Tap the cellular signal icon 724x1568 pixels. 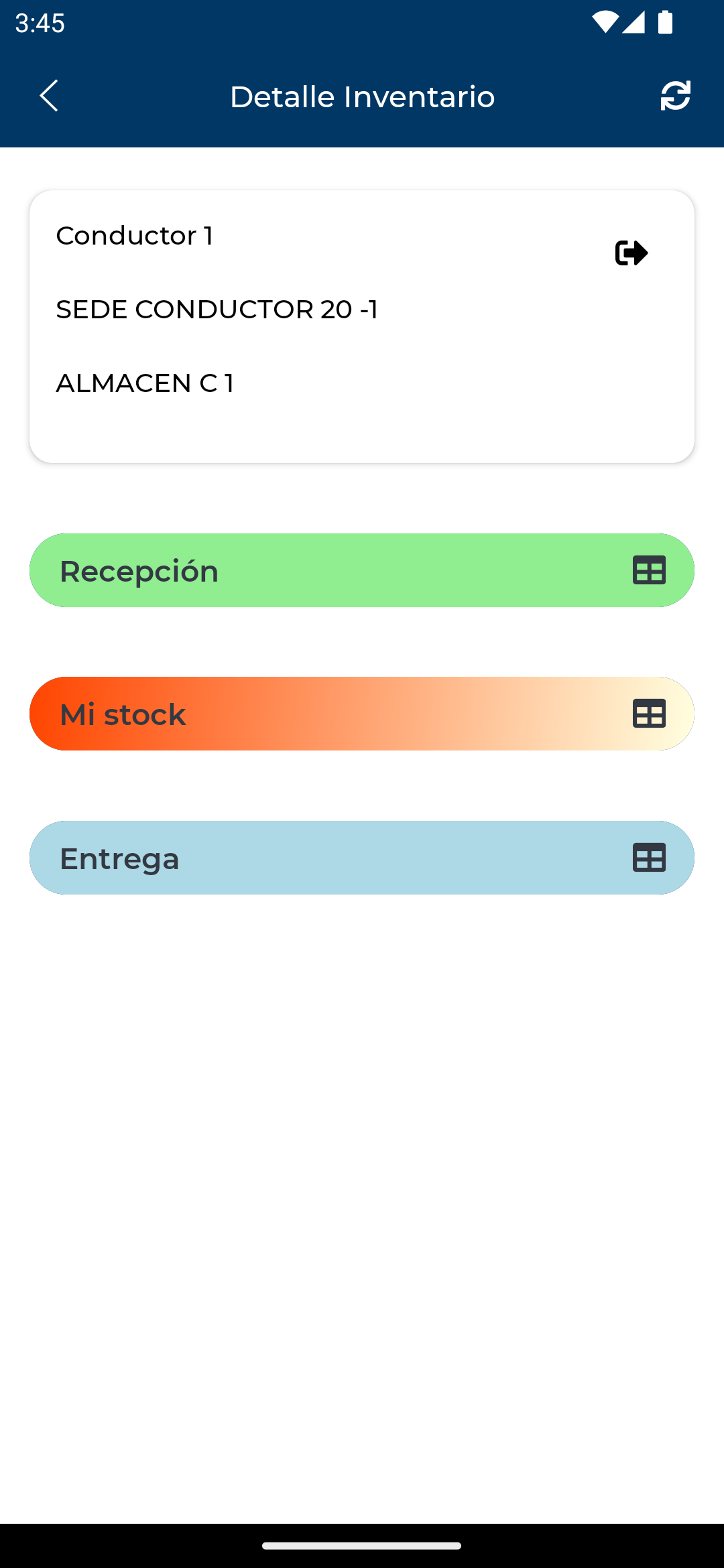633,22
